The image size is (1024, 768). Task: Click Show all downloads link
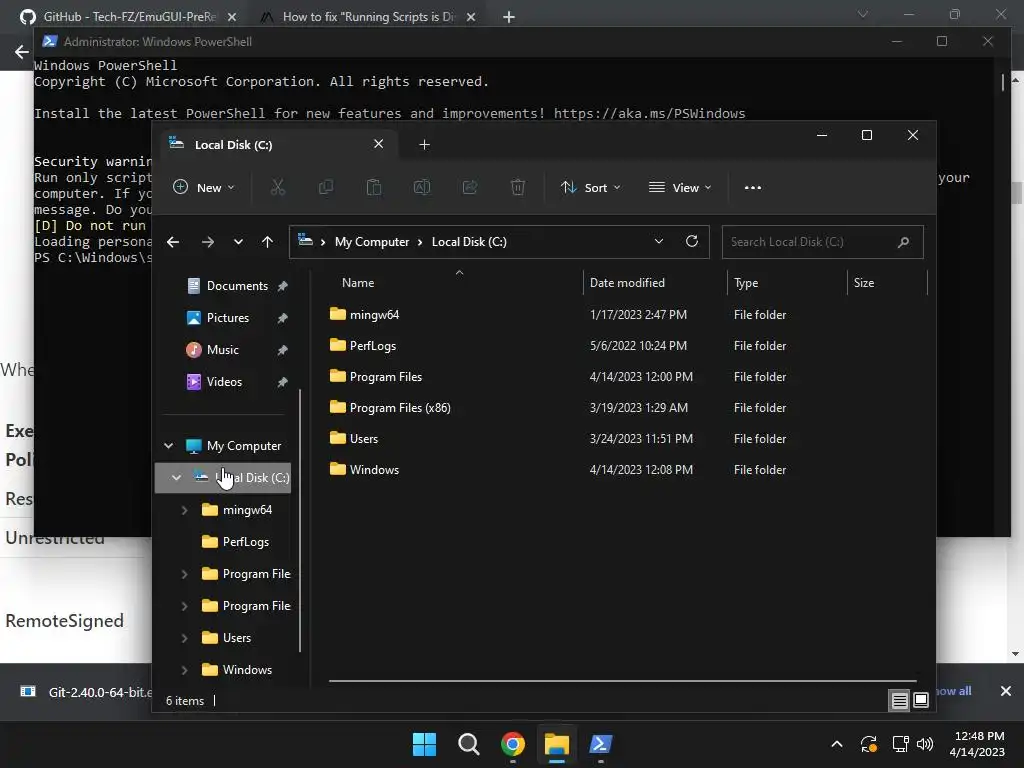(x=954, y=691)
